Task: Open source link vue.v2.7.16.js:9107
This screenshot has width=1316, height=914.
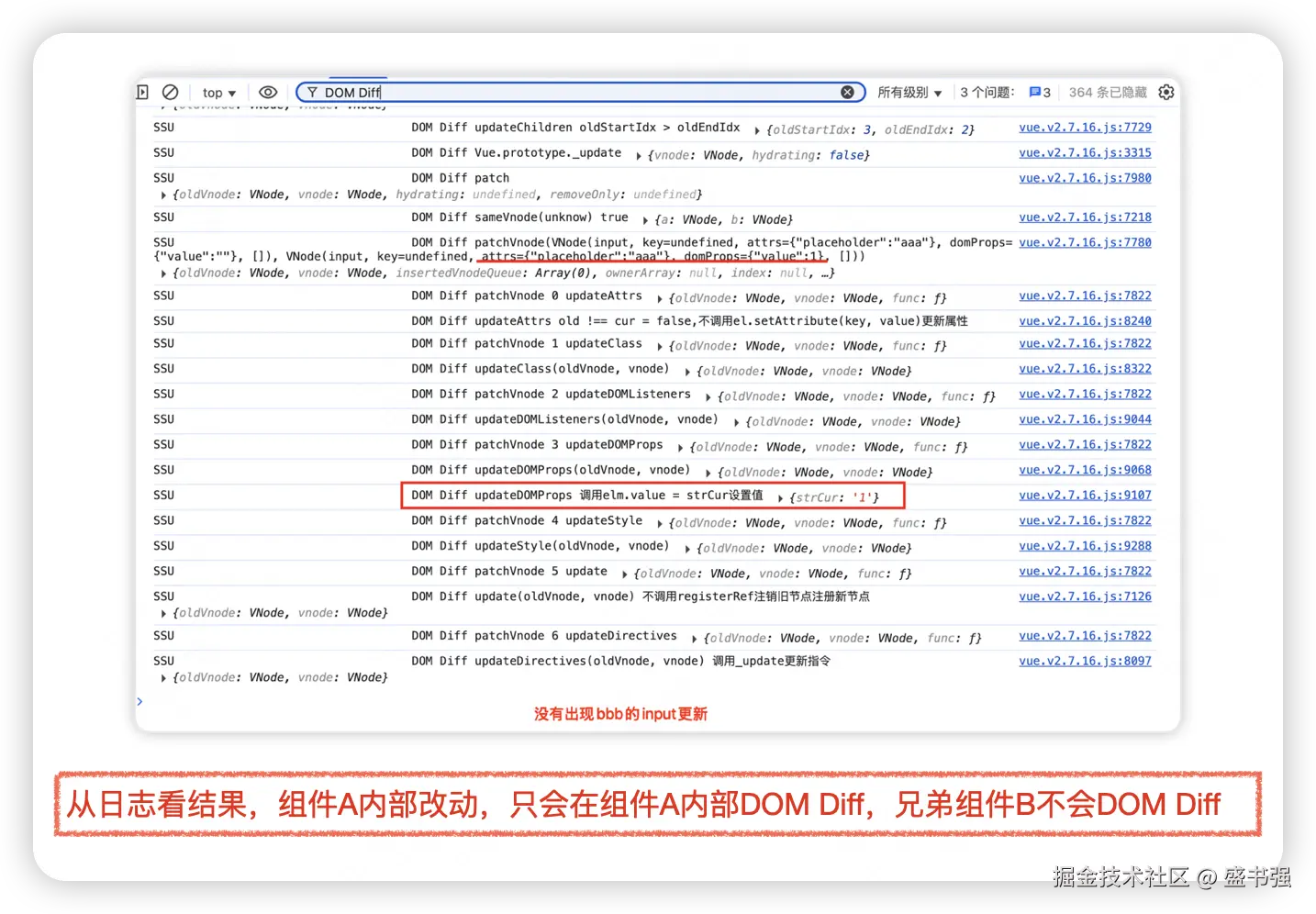Action: click(1085, 496)
